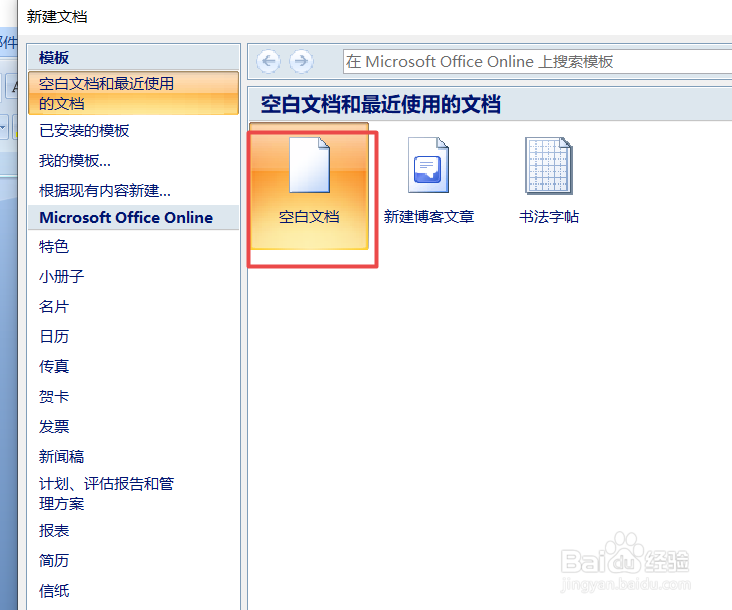Select the 新闻稿 template category

[62, 456]
